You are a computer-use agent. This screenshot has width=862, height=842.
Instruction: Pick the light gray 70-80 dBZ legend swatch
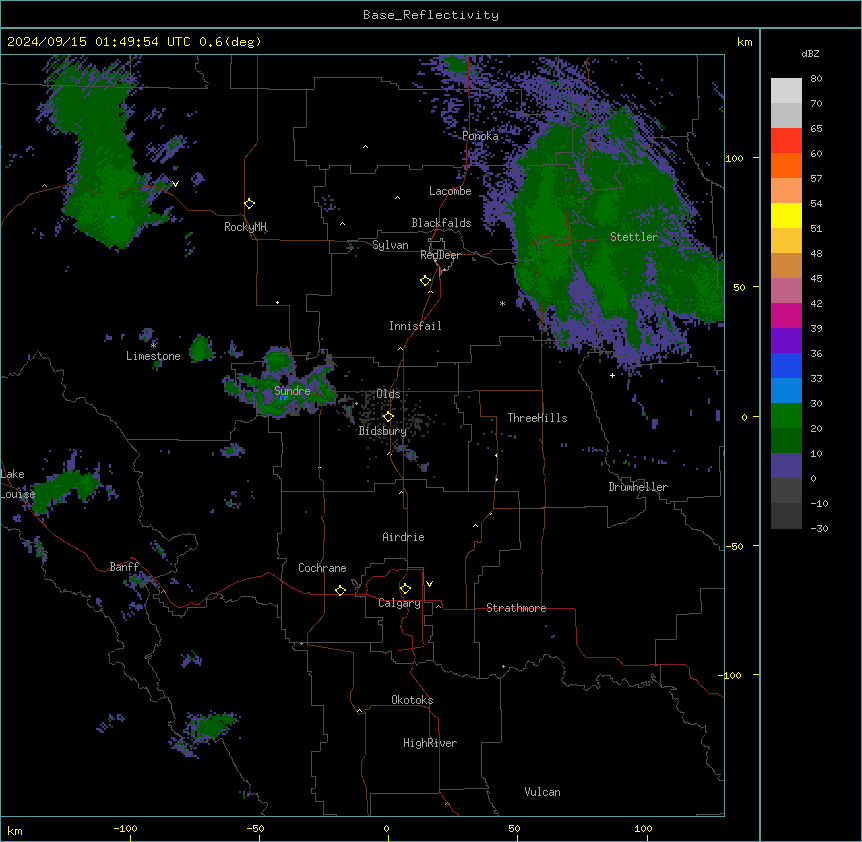click(x=786, y=91)
